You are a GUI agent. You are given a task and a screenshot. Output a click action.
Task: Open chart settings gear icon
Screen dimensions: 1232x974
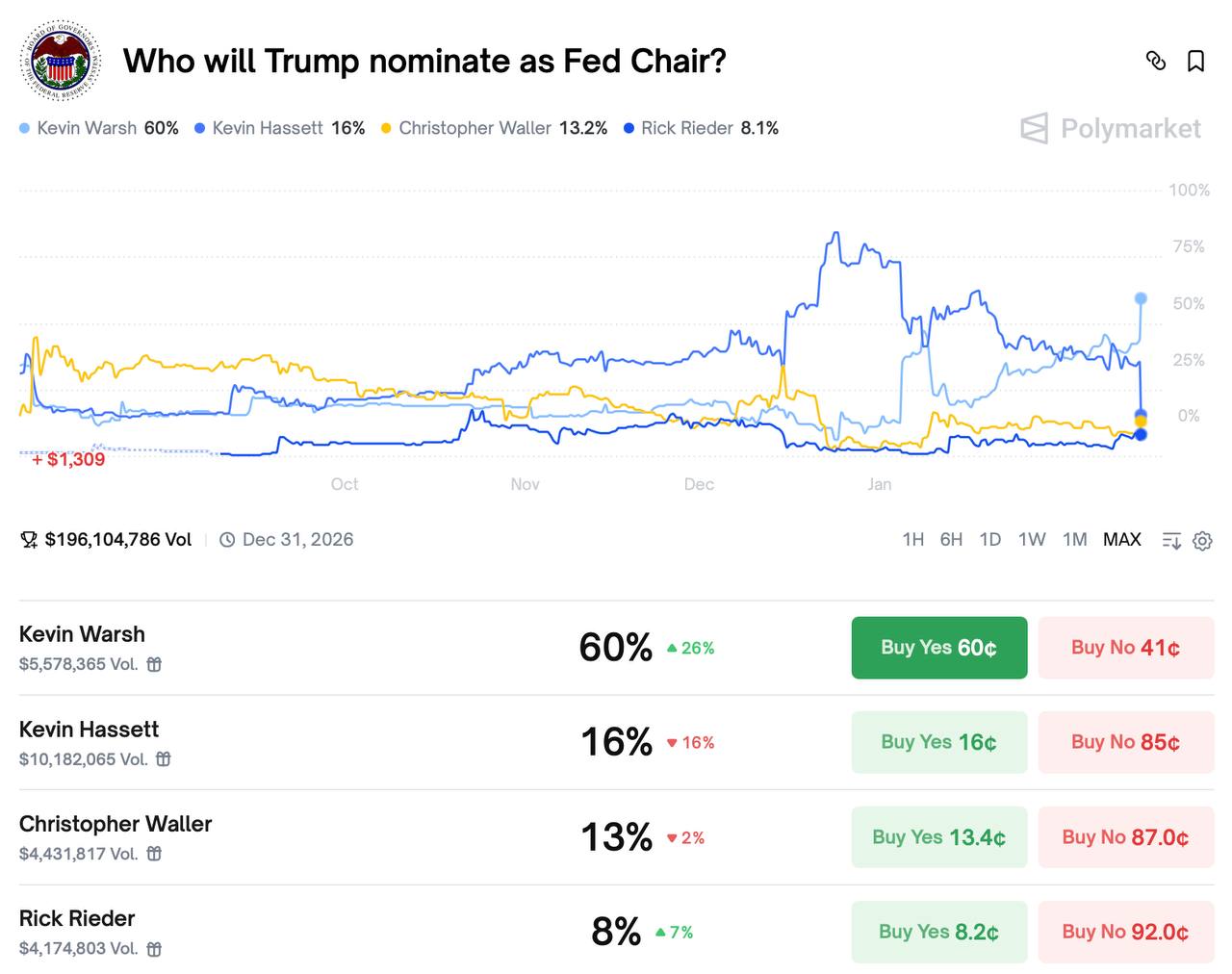pos(1202,541)
